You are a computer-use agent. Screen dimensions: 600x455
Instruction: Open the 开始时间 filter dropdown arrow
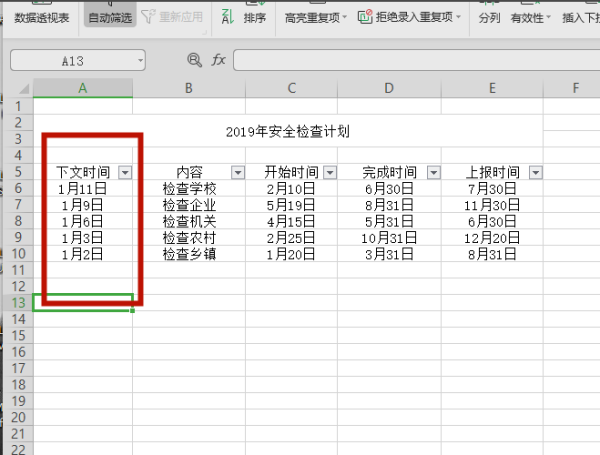pos(330,173)
